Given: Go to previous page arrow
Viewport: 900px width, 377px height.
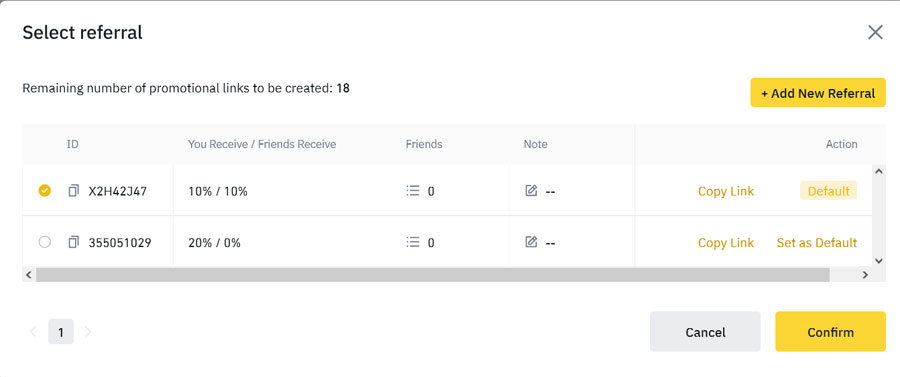Looking at the screenshot, I should 33,332.
